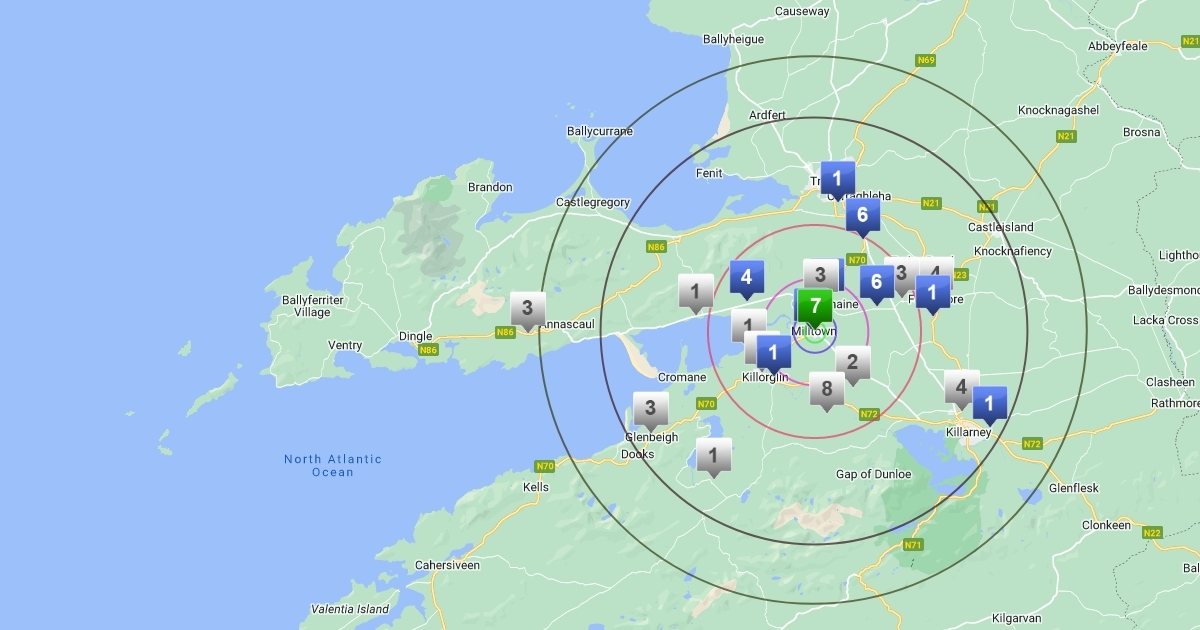Select the blue marker 1 above Killorglin
The height and width of the screenshot is (630, 1200).
point(772,352)
